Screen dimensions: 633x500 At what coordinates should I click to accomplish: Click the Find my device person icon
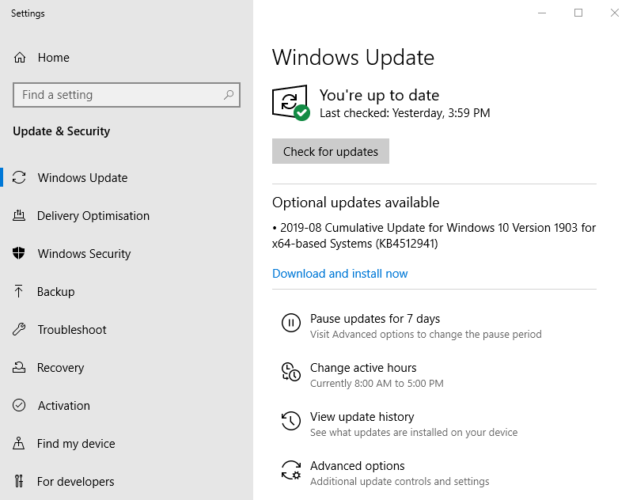19,443
